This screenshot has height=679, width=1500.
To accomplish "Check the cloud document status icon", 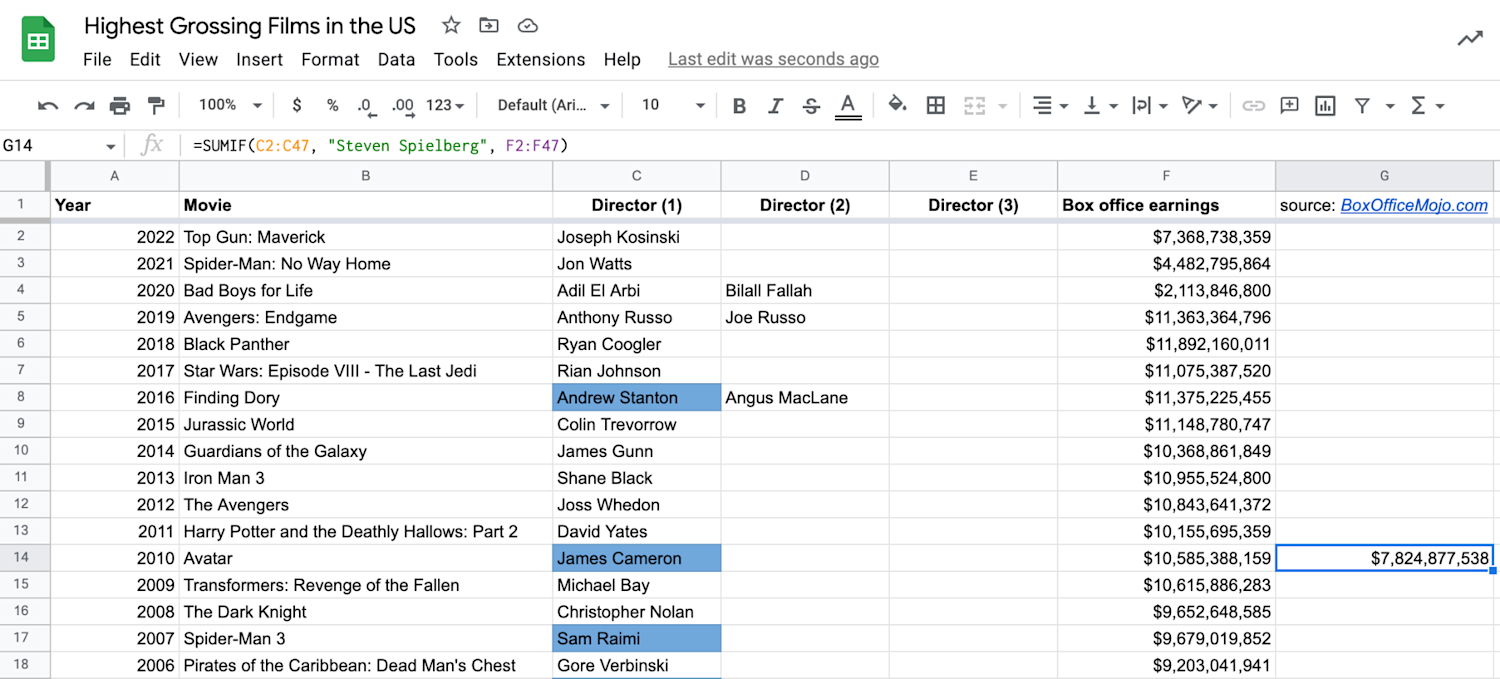I will point(527,26).
